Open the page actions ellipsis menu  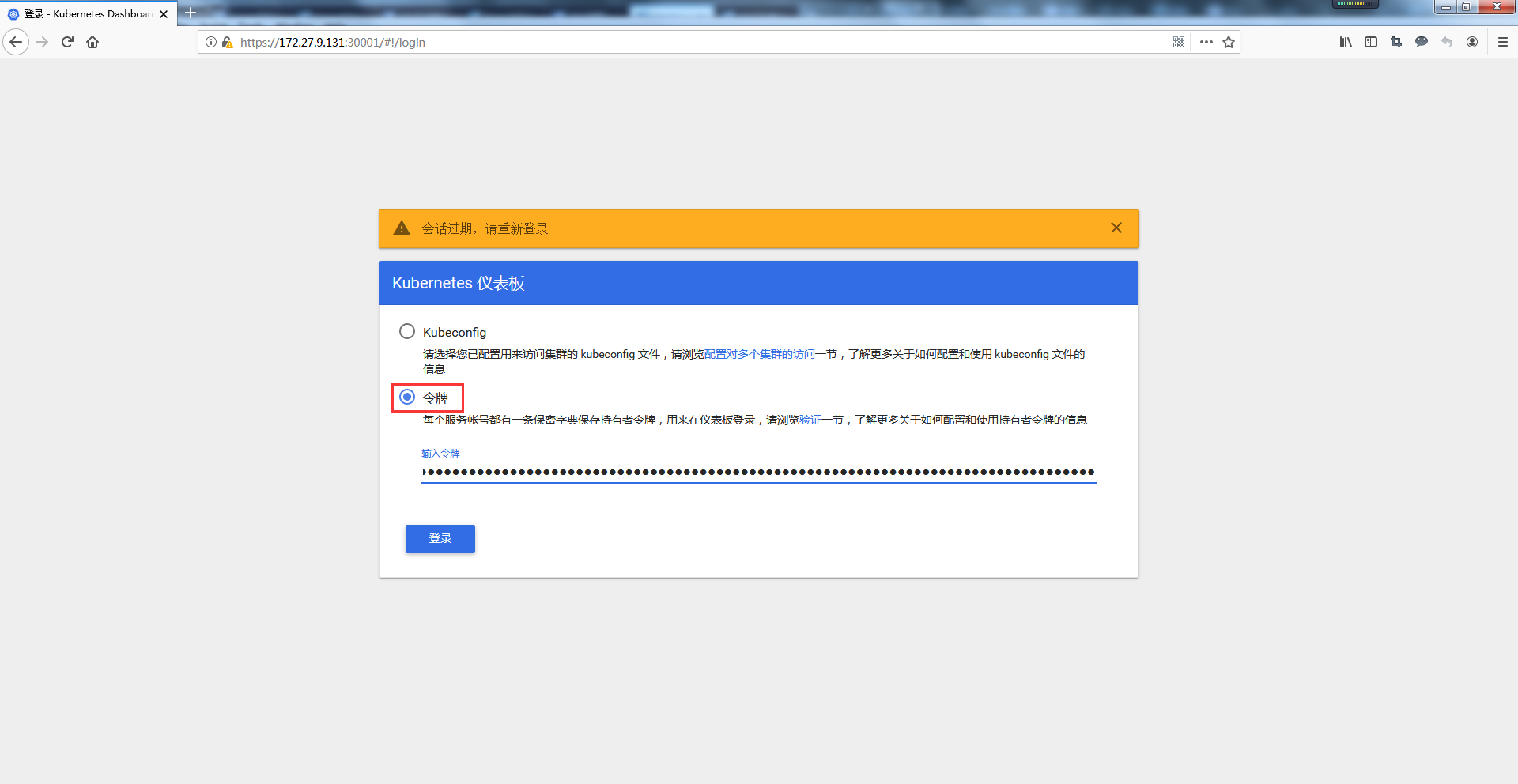click(1205, 42)
